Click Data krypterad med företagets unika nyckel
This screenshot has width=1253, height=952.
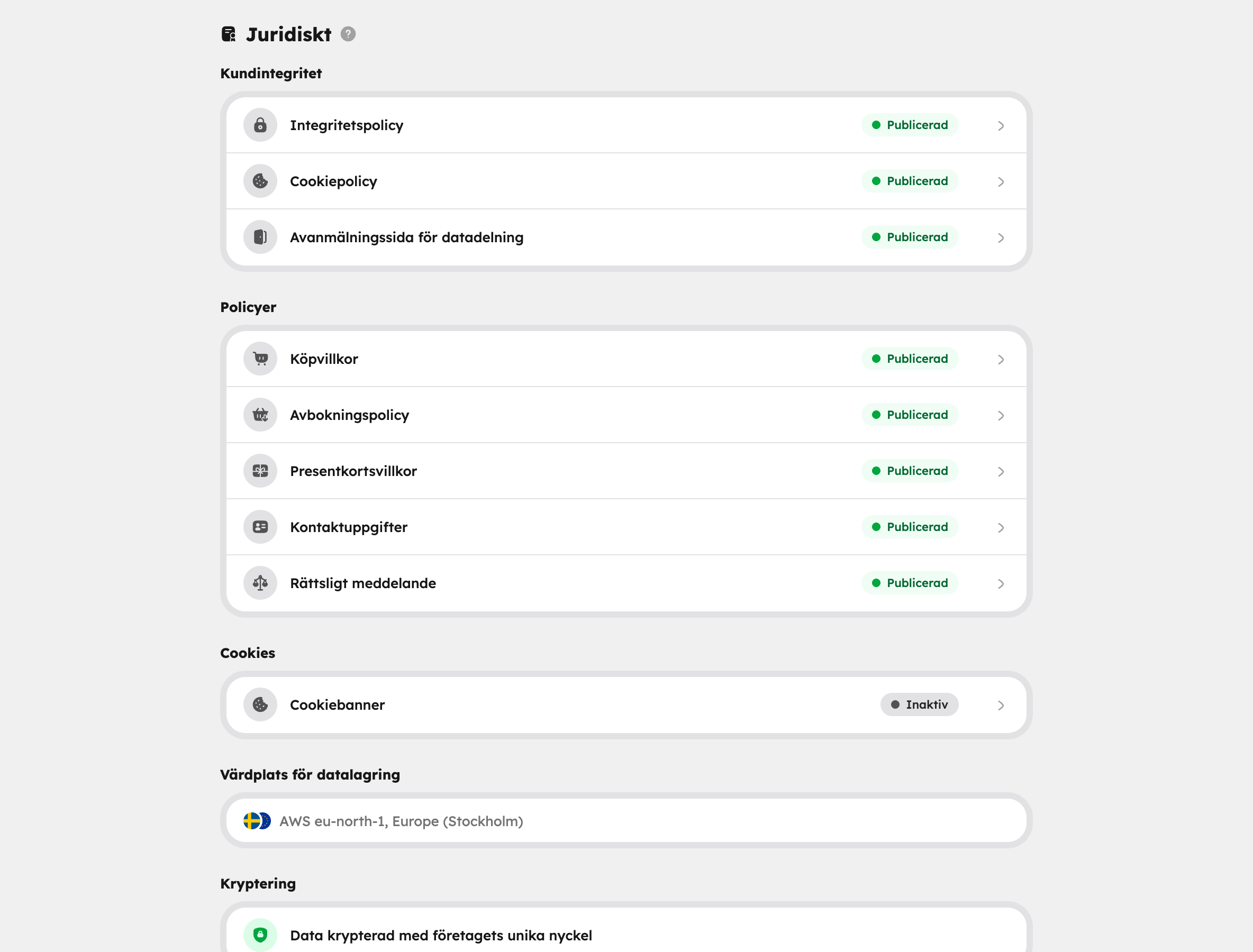441,936
